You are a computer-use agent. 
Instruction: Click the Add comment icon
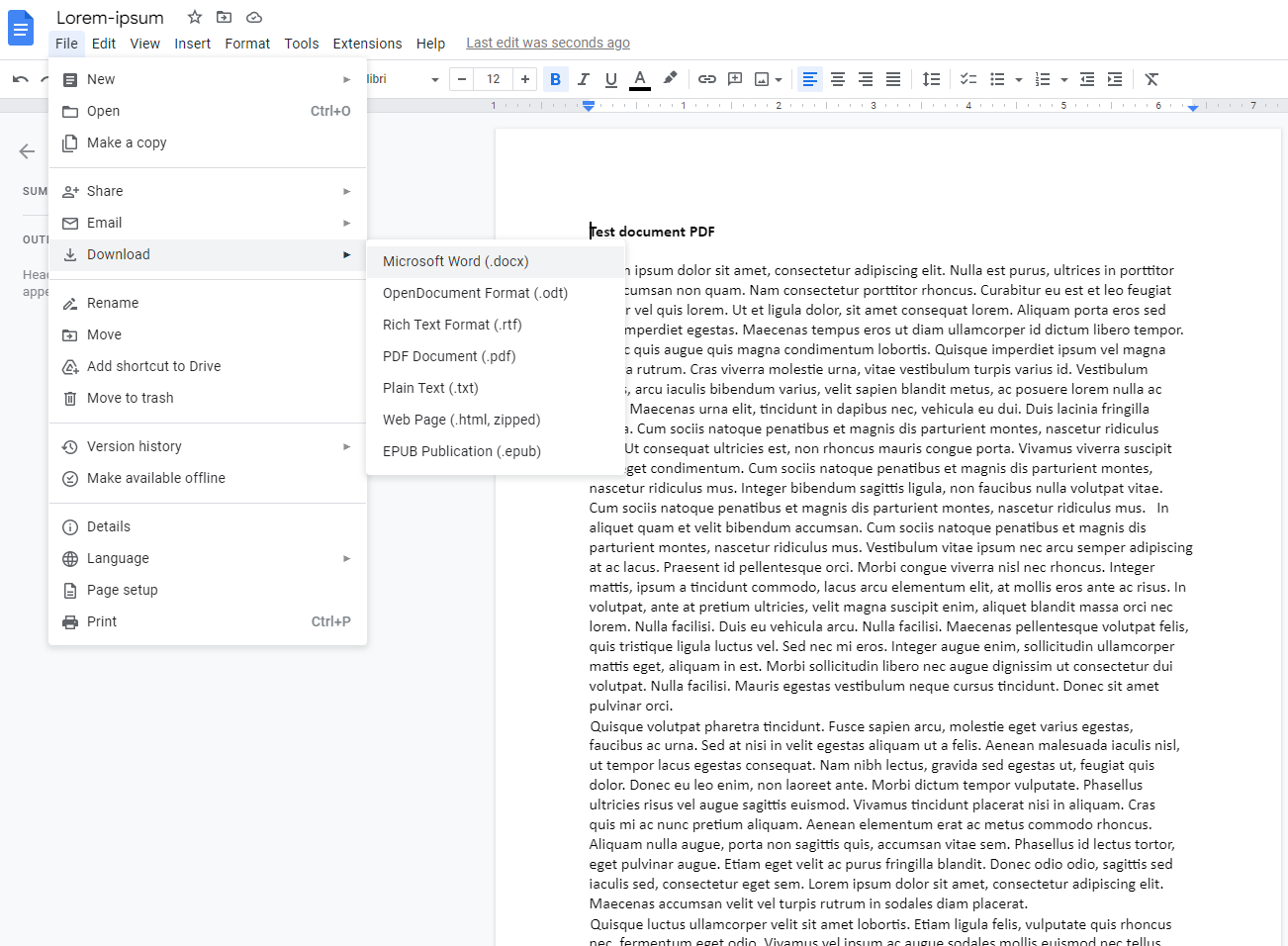point(735,79)
